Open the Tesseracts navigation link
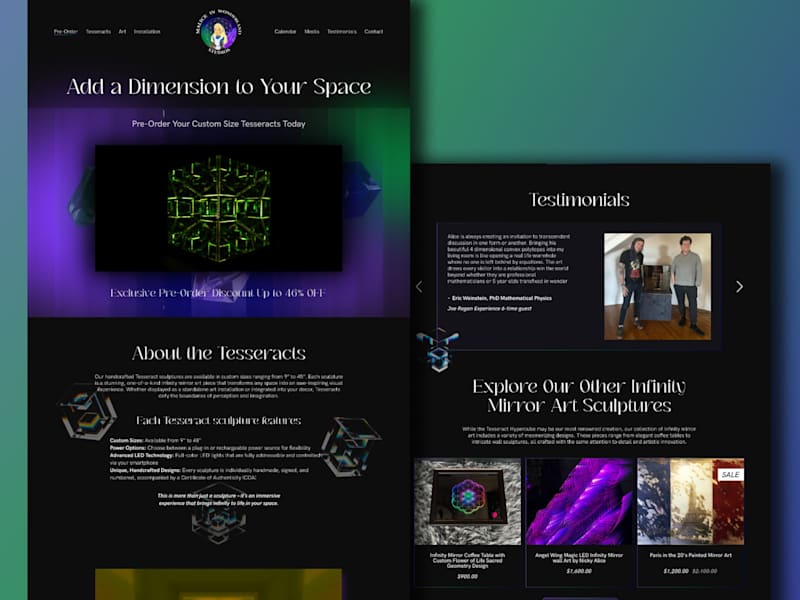 tap(98, 32)
